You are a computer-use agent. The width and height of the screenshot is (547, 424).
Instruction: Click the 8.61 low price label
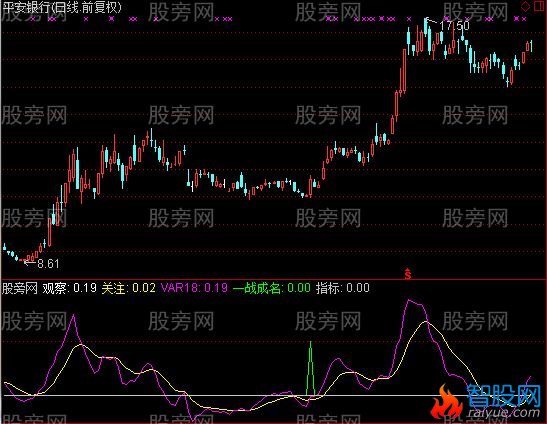(x=48, y=264)
